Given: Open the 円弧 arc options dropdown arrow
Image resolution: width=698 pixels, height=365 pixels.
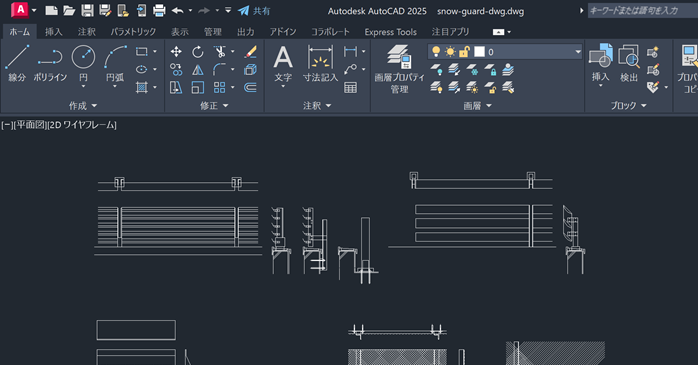Looking at the screenshot, I should pyautogui.click(x=115, y=86).
